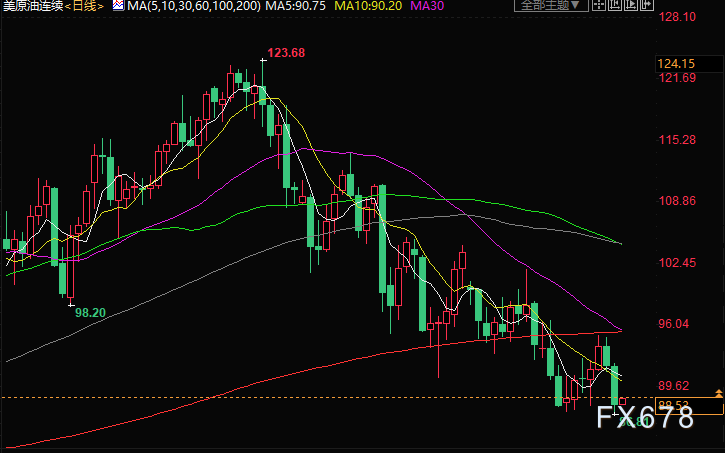Click the crosshair cursor icon in the top toolbar
This screenshot has height=453, width=725.
pyautogui.click(x=599, y=5)
